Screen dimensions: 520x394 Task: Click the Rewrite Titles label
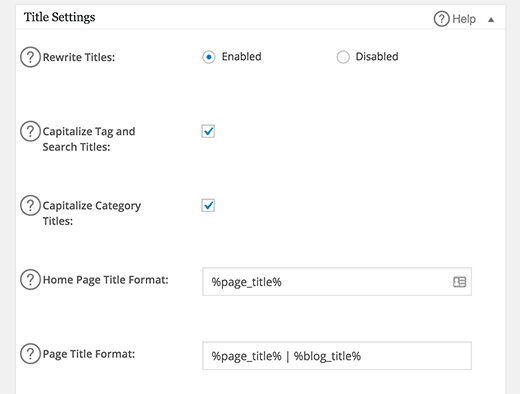coord(79,57)
